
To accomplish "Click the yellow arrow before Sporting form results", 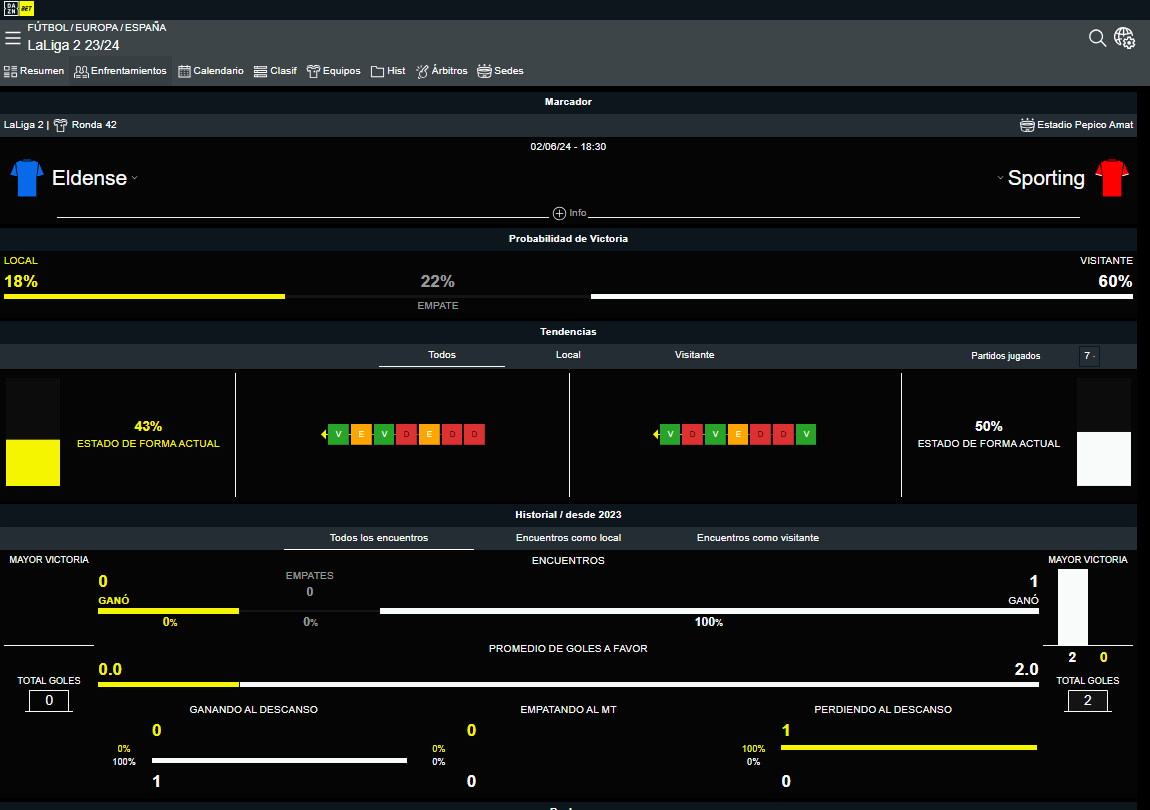I will [x=656, y=434].
